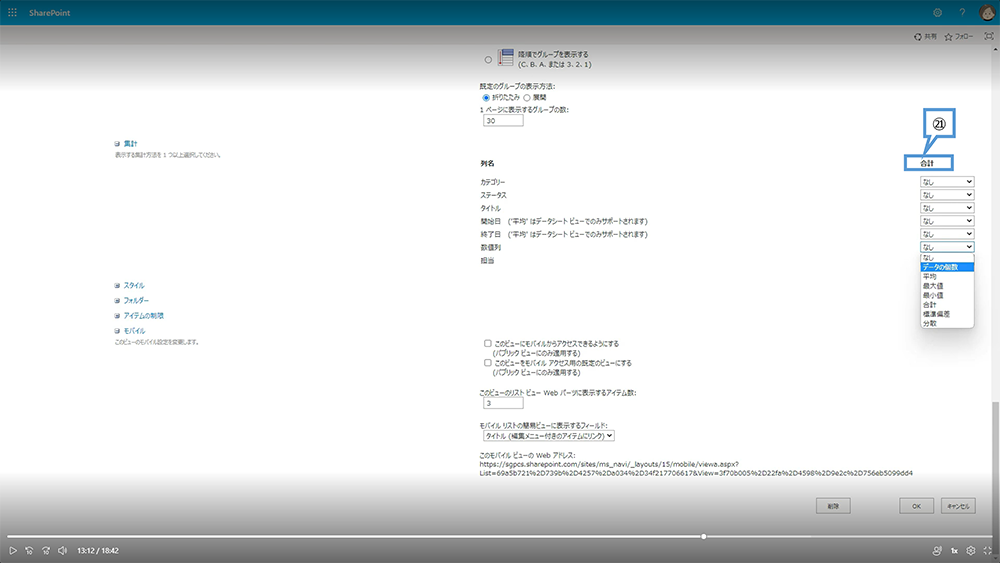Mute the video volume speaker icon
Screen dimensions: 1000x563
62,550
